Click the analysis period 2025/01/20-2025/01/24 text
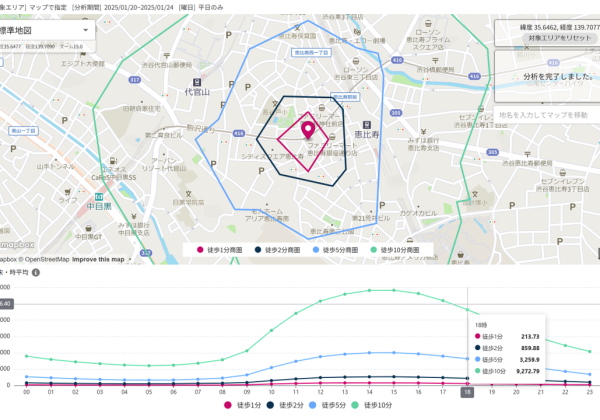Viewport: 600px width, 420px height. click(139, 7)
